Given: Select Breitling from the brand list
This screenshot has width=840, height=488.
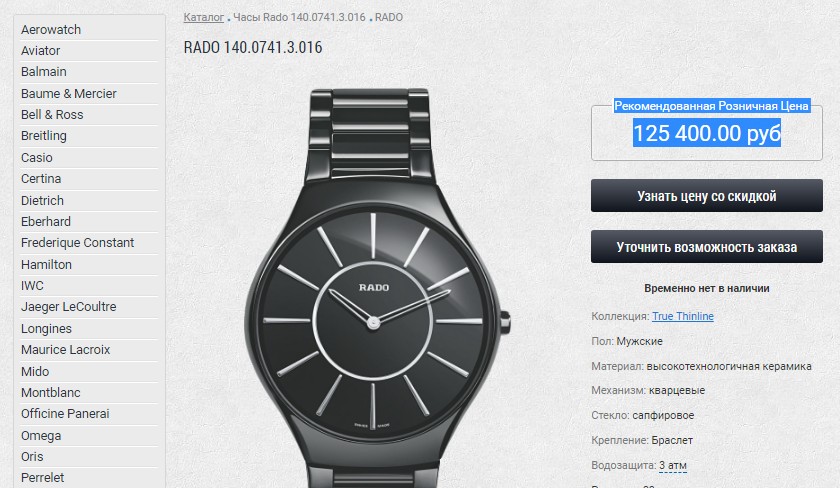Looking at the screenshot, I should point(44,136).
